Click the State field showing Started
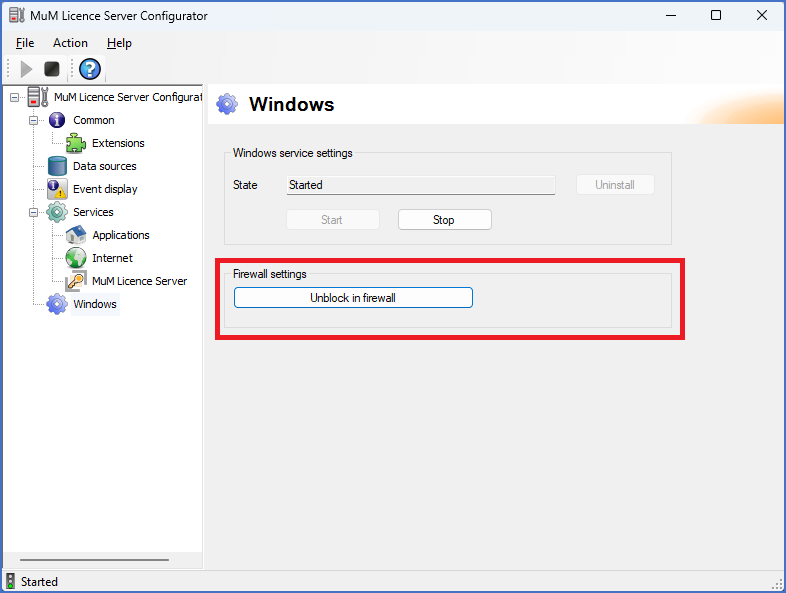Screen dimensions: 786x593 click(x=421, y=185)
